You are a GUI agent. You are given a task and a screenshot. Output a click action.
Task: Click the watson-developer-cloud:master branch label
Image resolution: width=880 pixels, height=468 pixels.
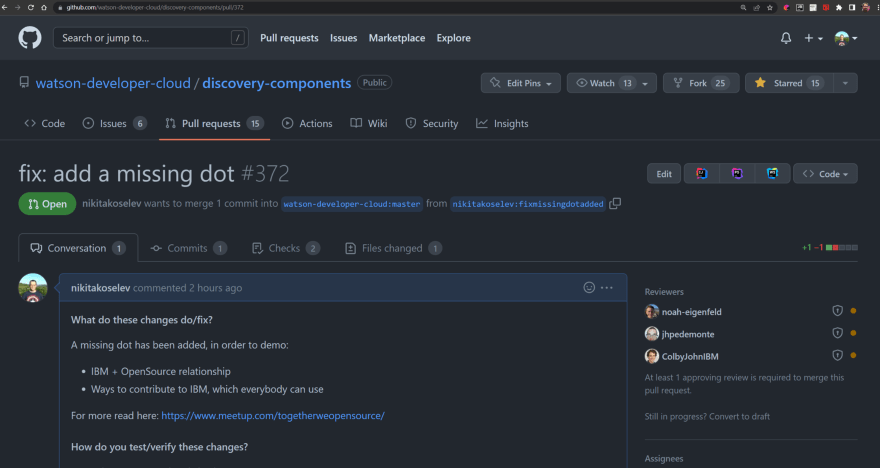352,204
